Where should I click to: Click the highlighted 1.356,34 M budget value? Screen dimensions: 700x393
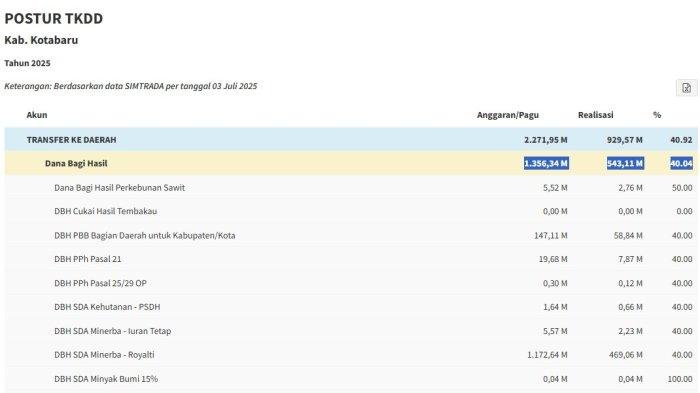[x=546, y=163]
